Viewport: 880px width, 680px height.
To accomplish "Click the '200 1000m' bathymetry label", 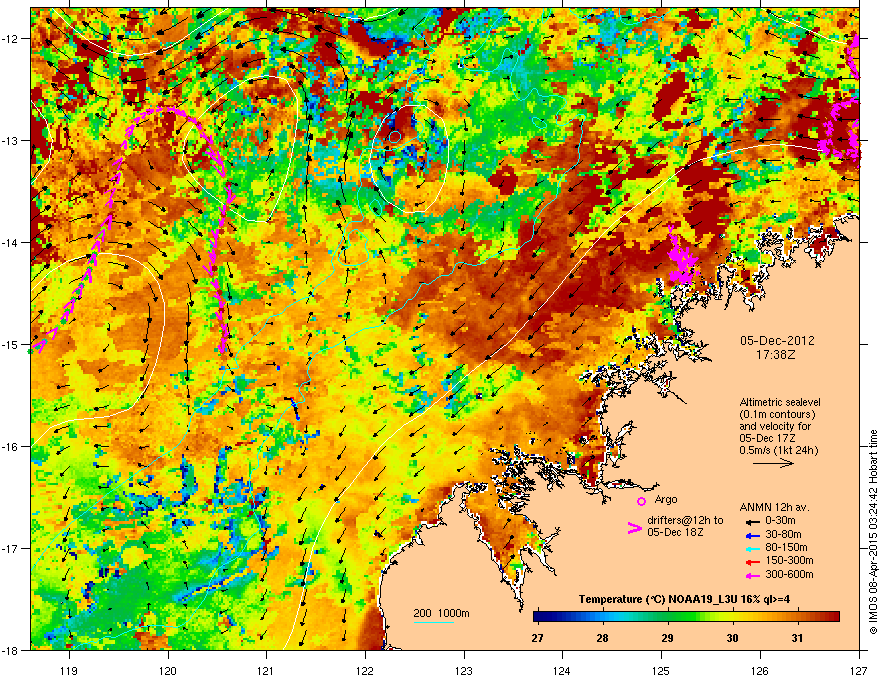I will [441, 613].
